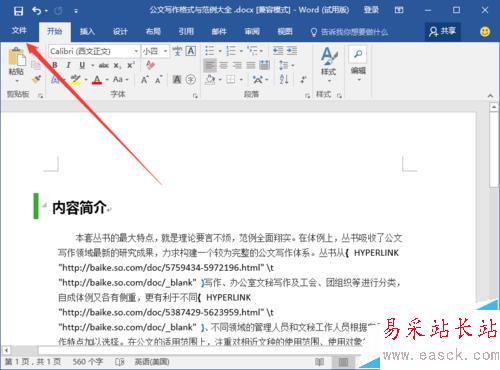Click the Grow Font icon
This screenshot has width=500, height=370.
click(144, 80)
